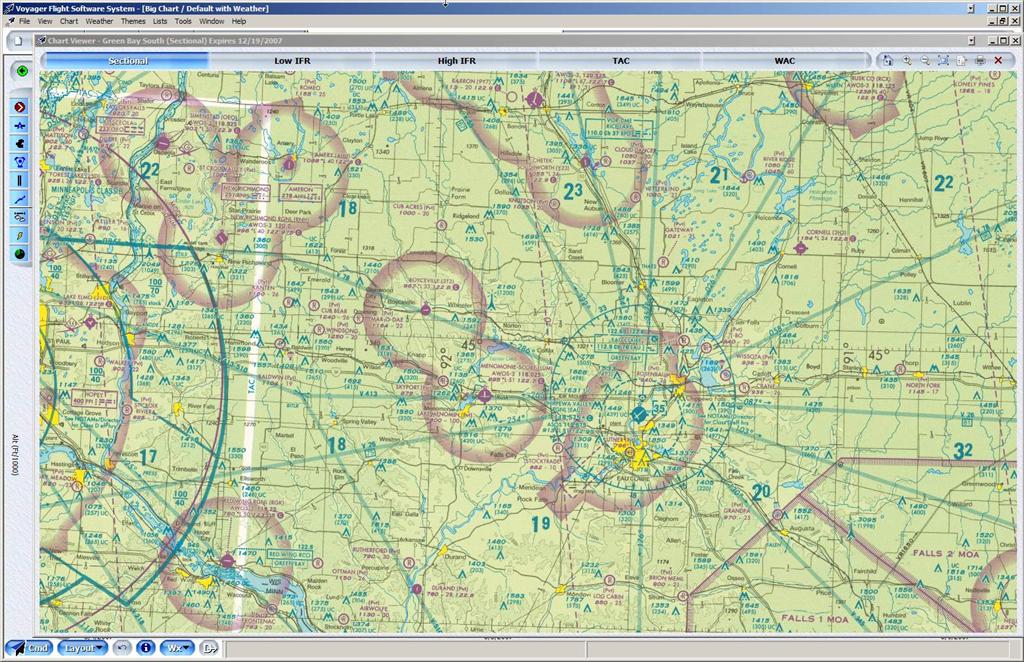Image resolution: width=1024 pixels, height=662 pixels.
Task: Open the Window menu
Action: [x=212, y=22]
